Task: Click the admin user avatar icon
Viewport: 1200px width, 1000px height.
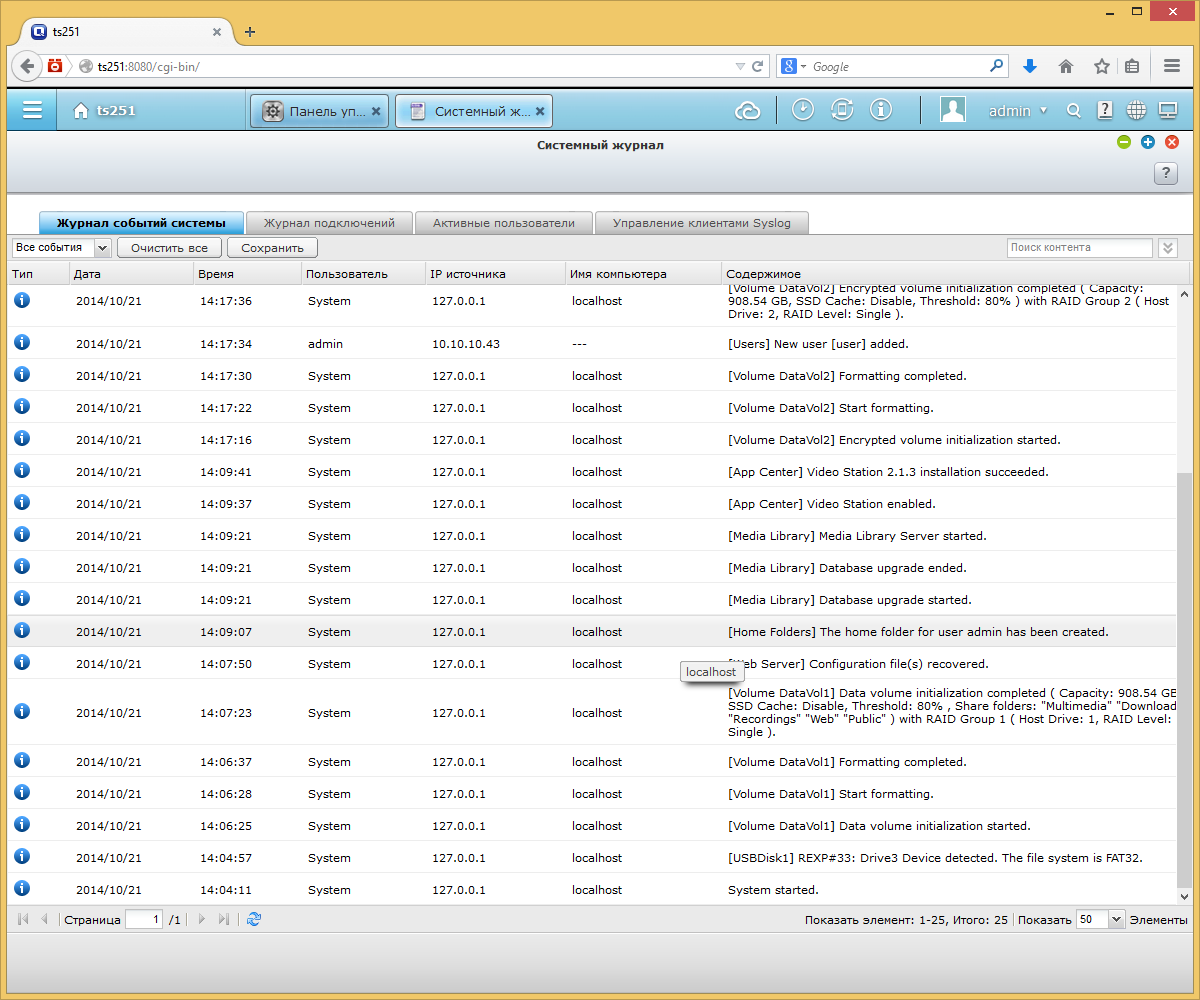Action: (952, 110)
